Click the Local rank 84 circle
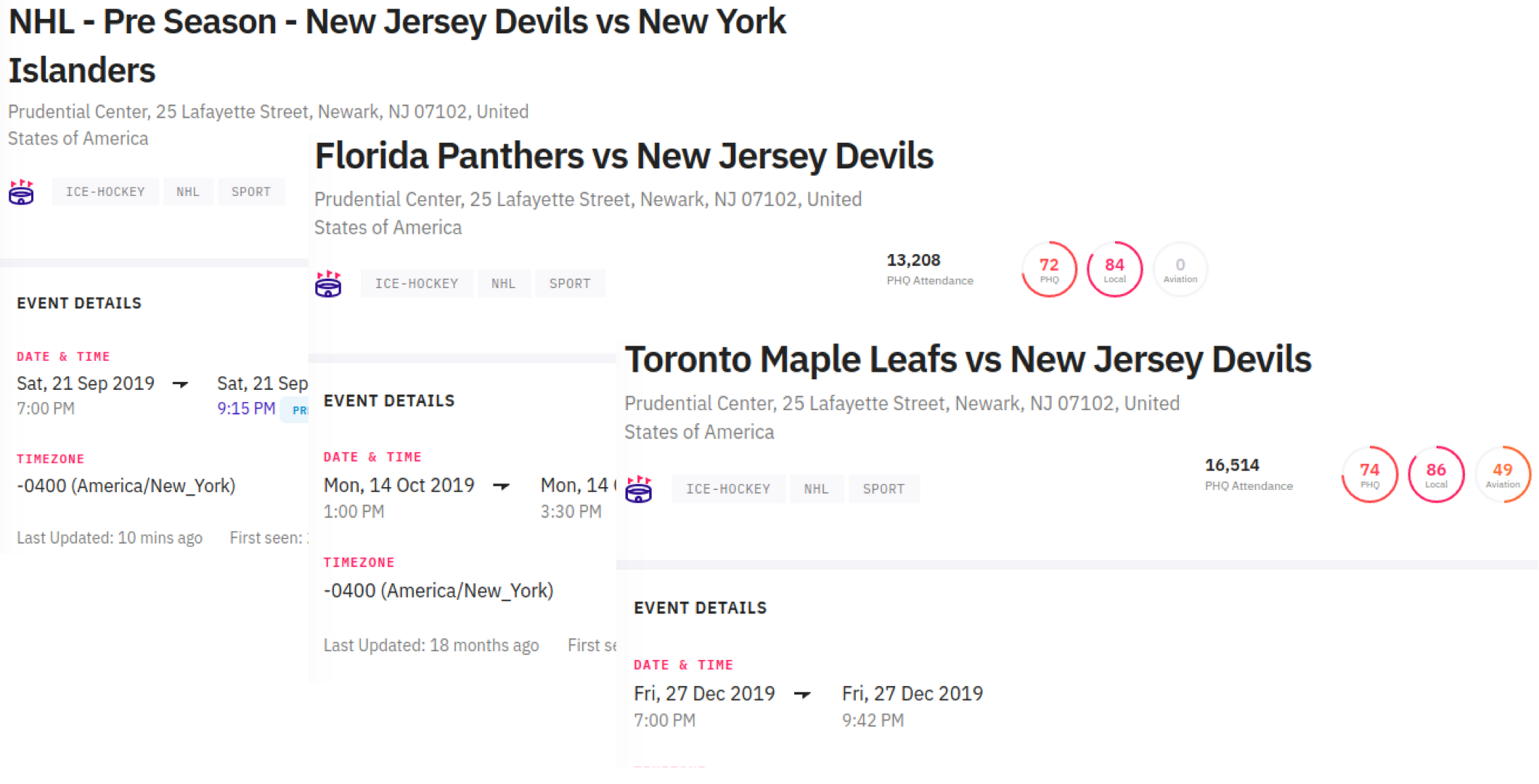The image size is (1539, 784). click(1114, 269)
